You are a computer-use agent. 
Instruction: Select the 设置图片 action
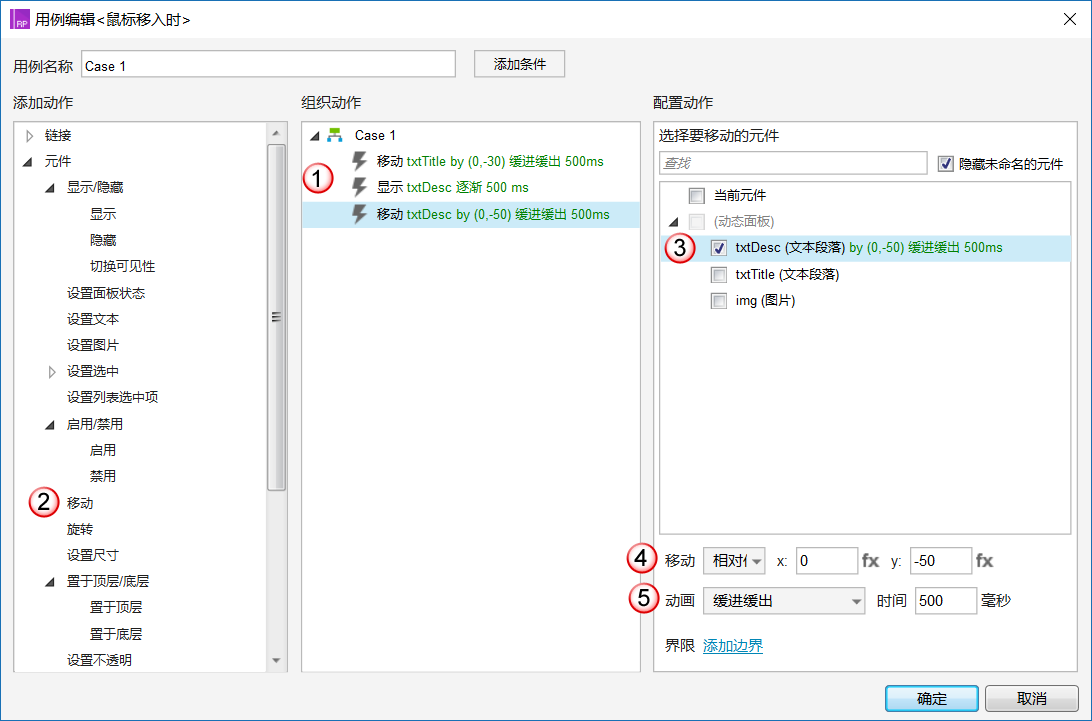click(x=93, y=346)
